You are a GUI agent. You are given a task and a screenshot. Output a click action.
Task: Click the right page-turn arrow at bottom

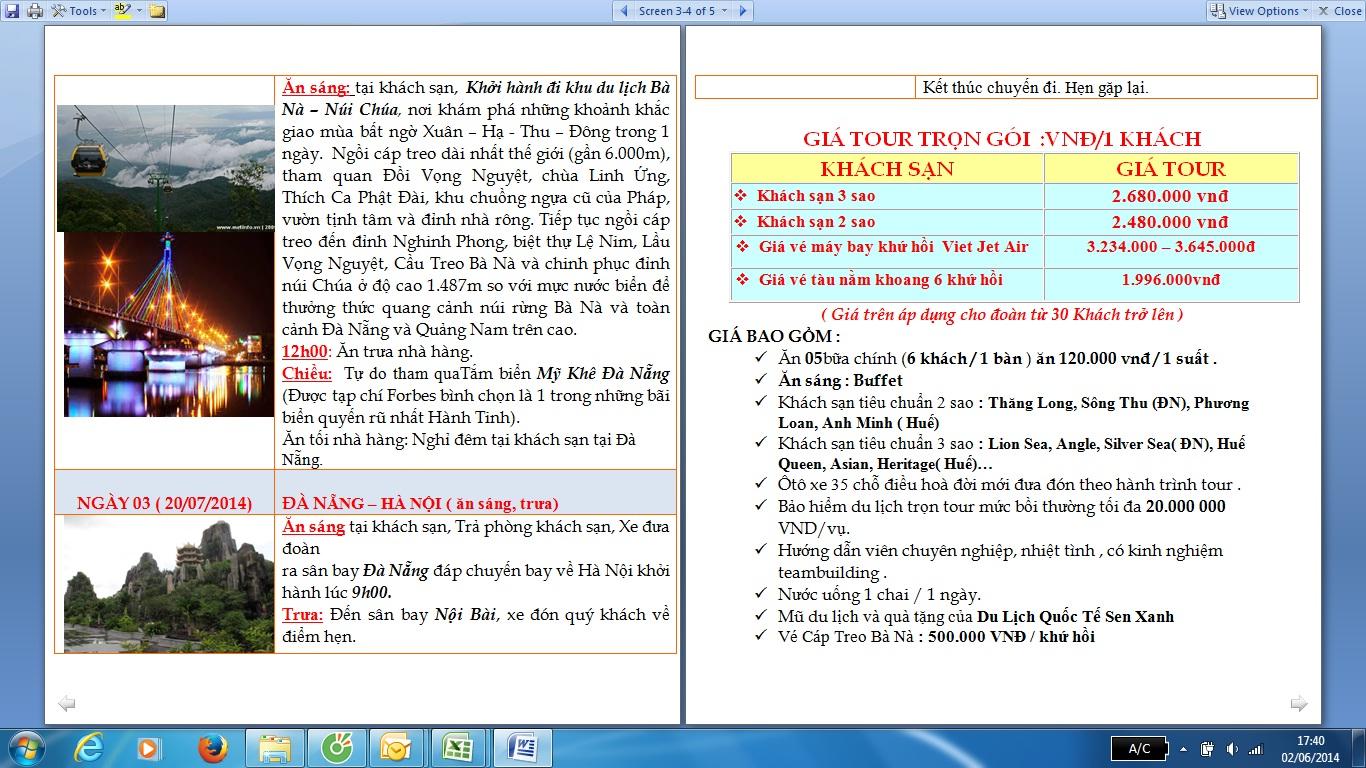[x=1299, y=704]
